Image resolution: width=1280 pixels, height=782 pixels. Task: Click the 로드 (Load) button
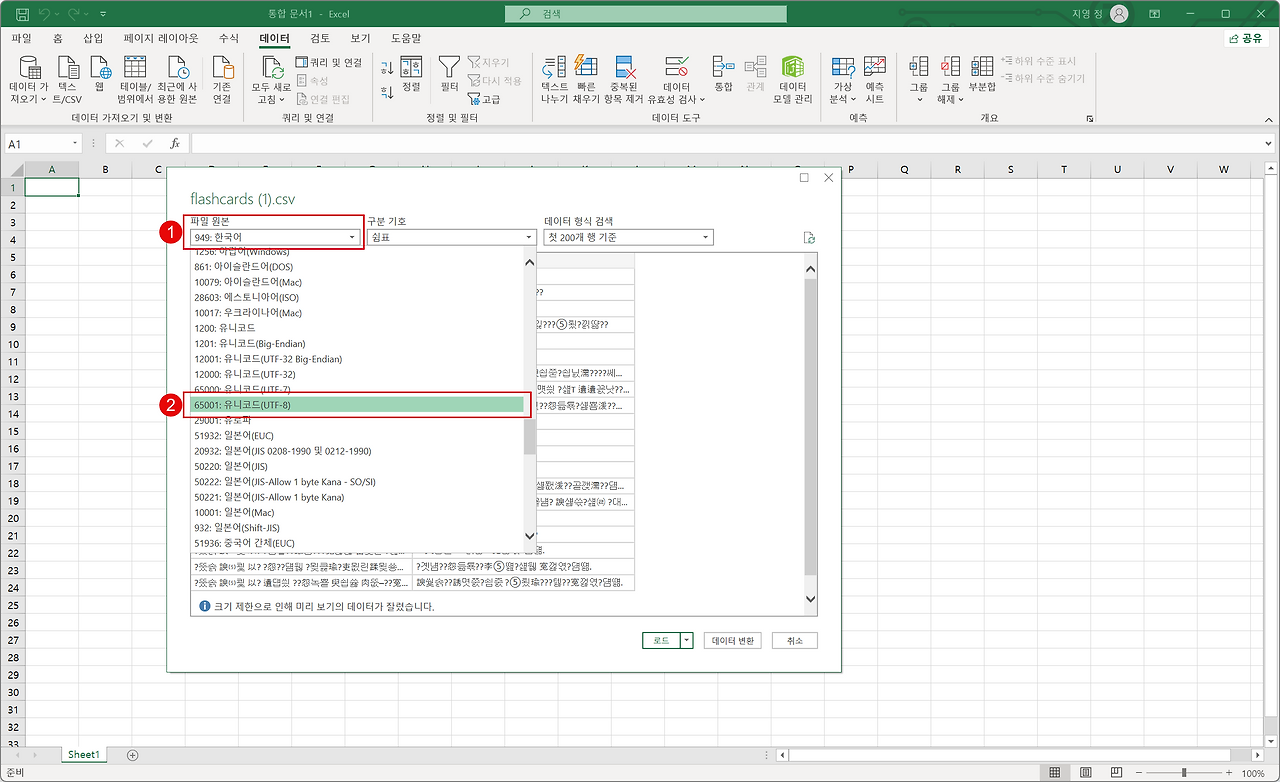tap(661, 641)
